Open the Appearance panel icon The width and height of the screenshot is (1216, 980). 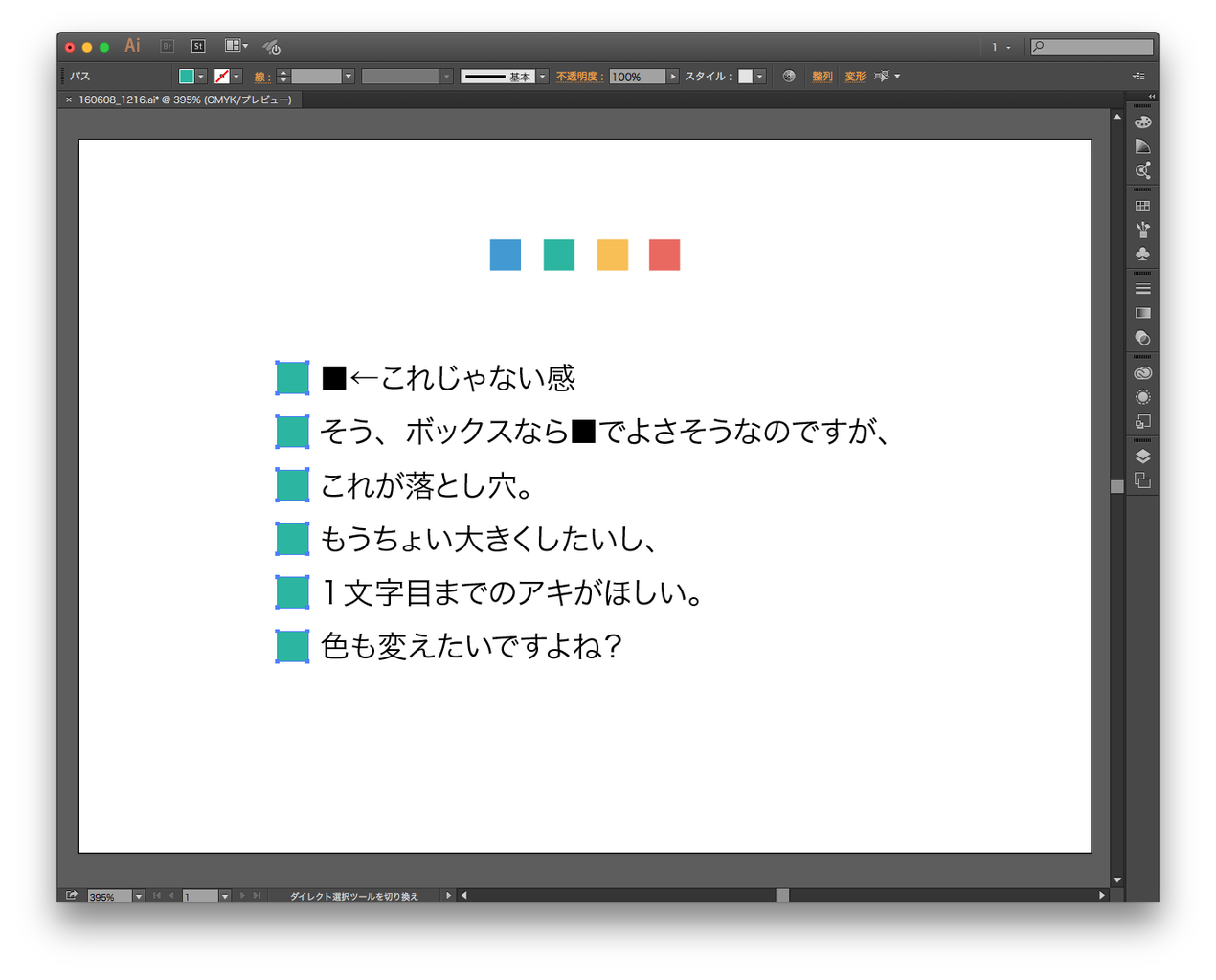tap(1142, 397)
